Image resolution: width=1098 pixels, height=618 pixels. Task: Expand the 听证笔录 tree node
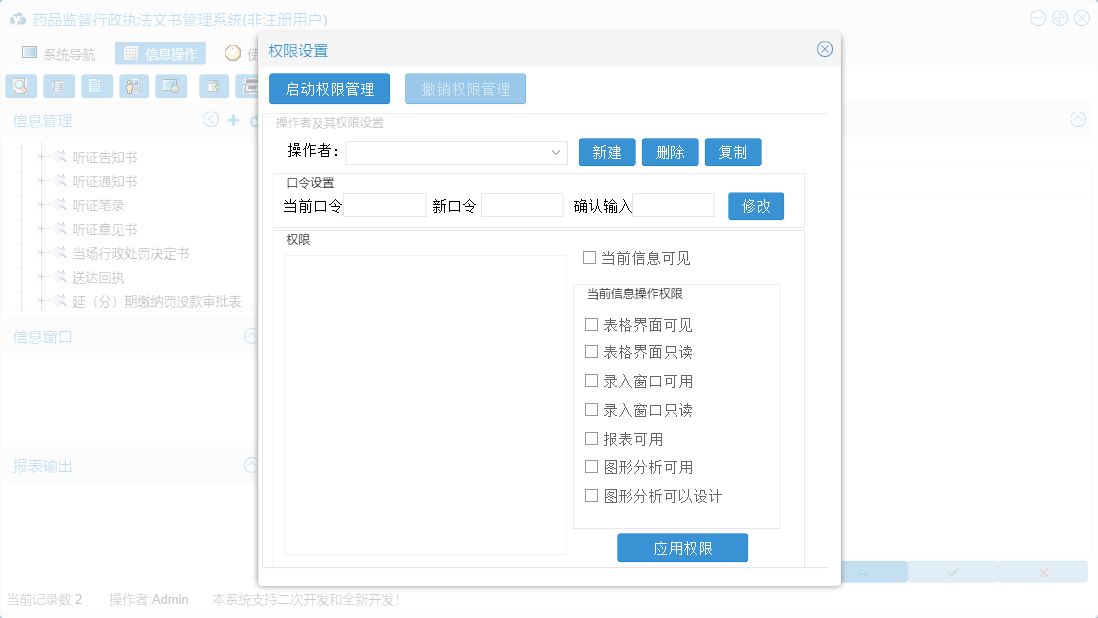[41, 205]
